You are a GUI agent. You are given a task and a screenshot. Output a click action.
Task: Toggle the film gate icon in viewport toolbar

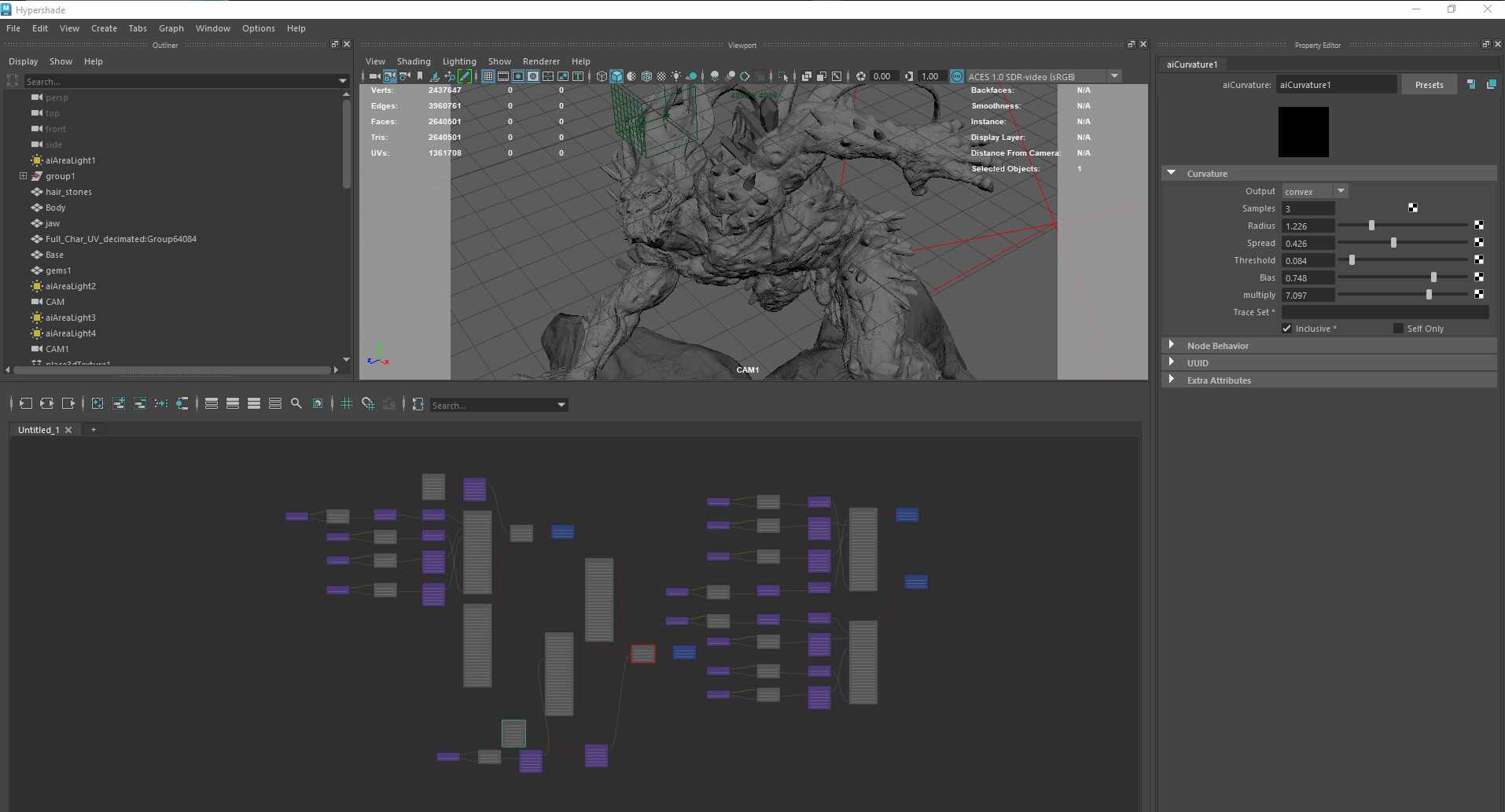coord(503,76)
